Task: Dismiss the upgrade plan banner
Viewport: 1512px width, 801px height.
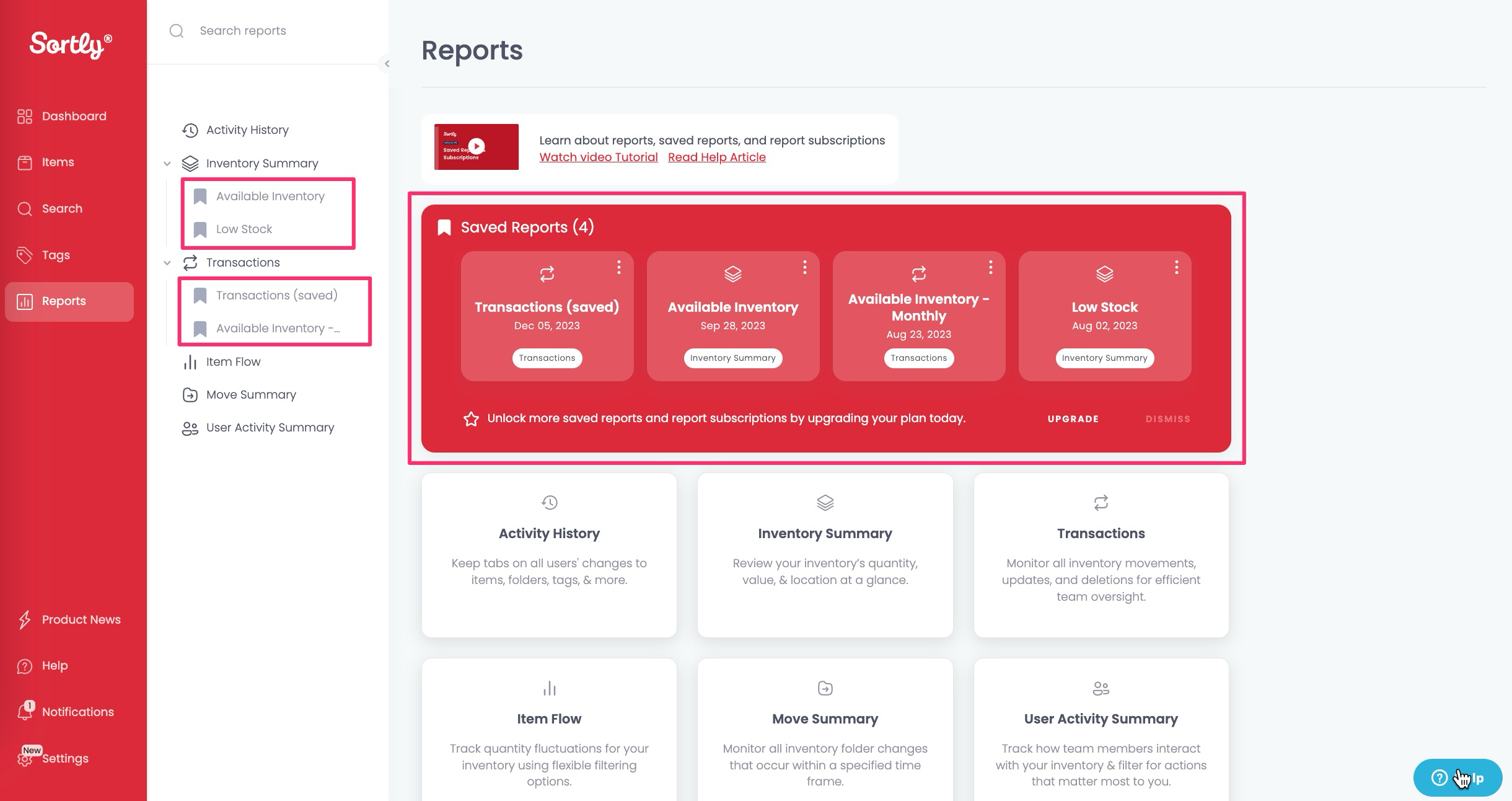Action: 1167,419
